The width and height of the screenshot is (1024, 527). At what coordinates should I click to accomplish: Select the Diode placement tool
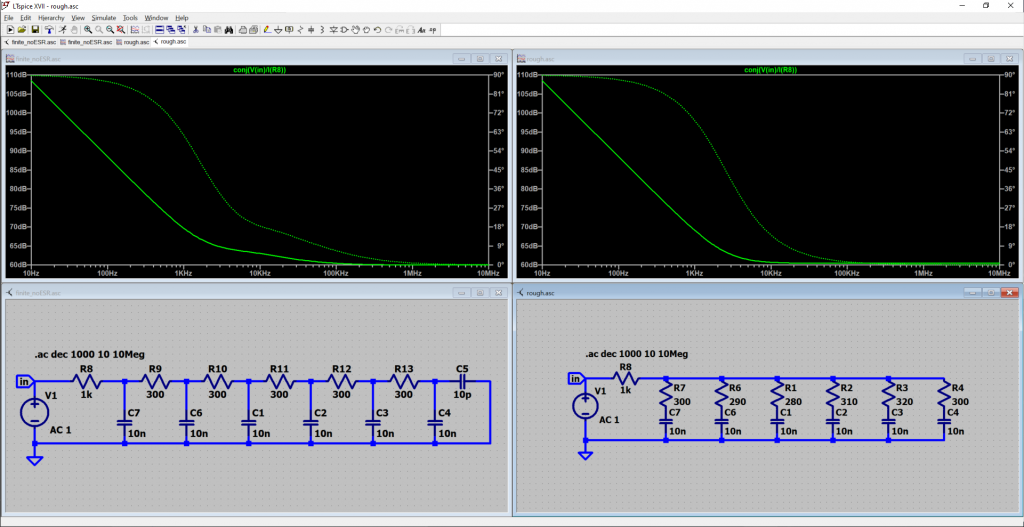click(x=333, y=30)
